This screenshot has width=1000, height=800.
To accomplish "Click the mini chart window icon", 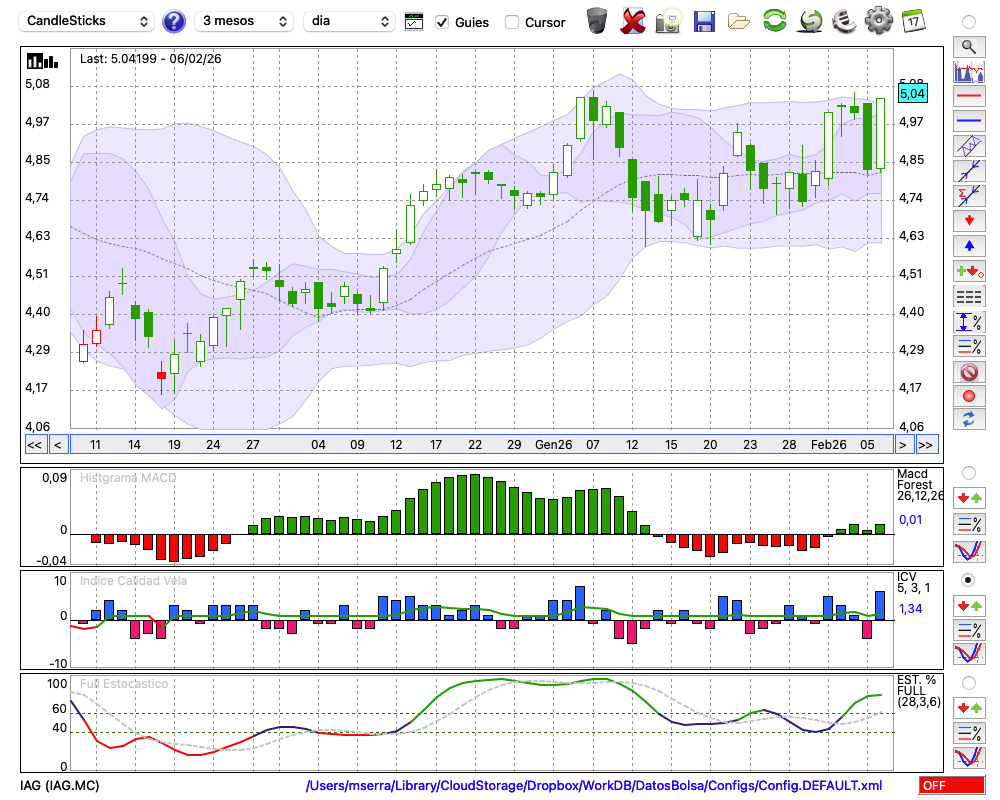I will (x=414, y=22).
